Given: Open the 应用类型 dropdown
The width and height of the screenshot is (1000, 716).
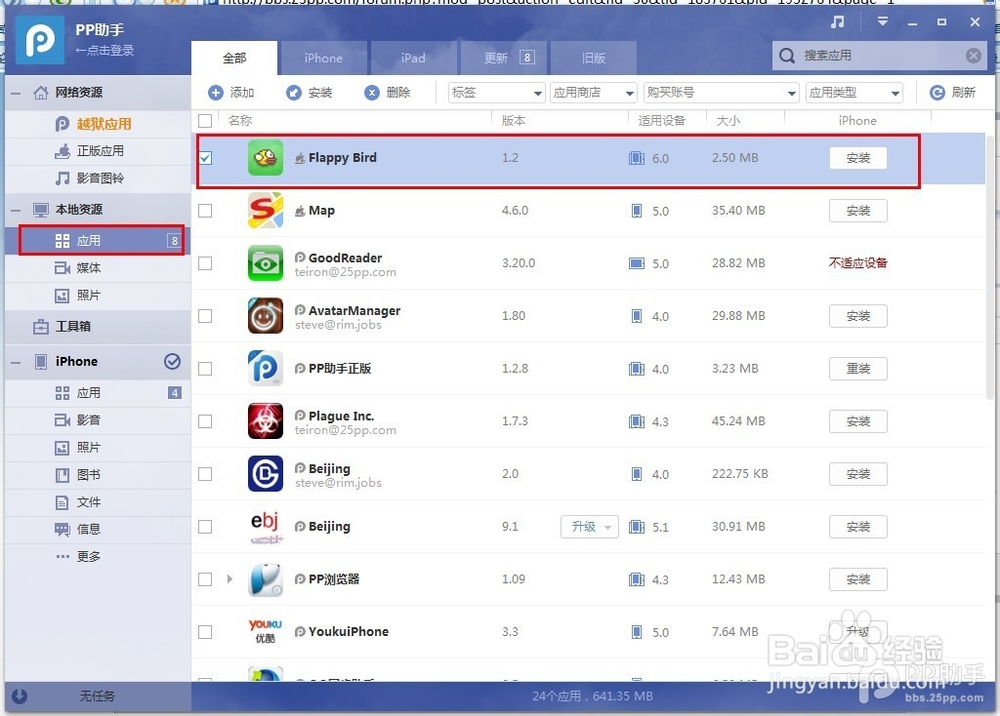Looking at the screenshot, I should click(854, 92).
